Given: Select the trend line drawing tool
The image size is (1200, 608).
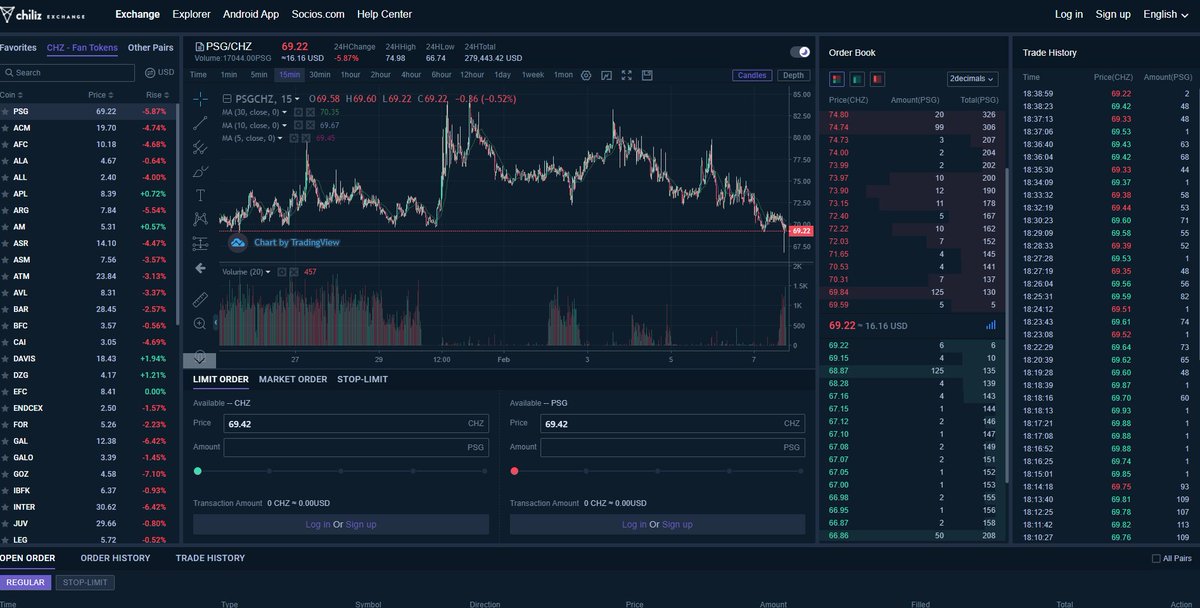Looking at the screenshot, I should point(200,122).
